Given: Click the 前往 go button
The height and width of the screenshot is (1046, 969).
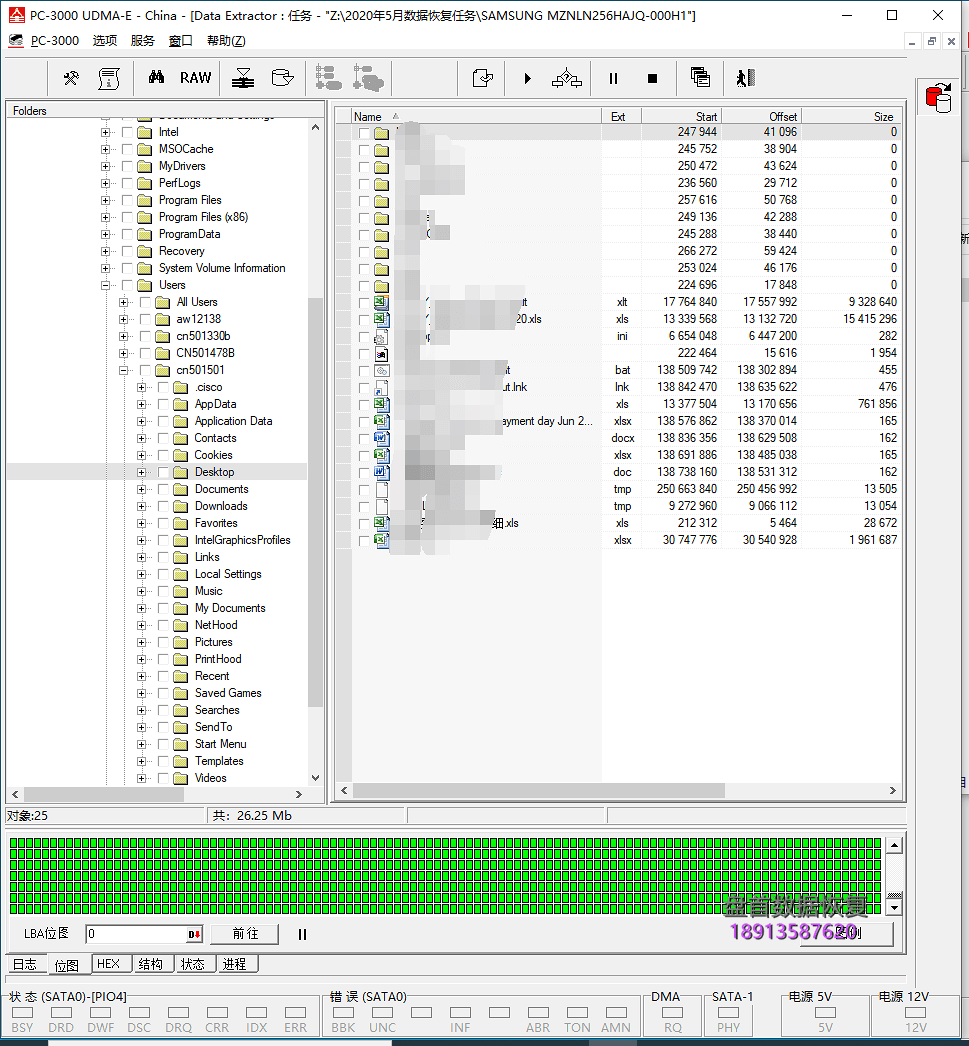Looking at the screenshot, I should click(245, 934).
